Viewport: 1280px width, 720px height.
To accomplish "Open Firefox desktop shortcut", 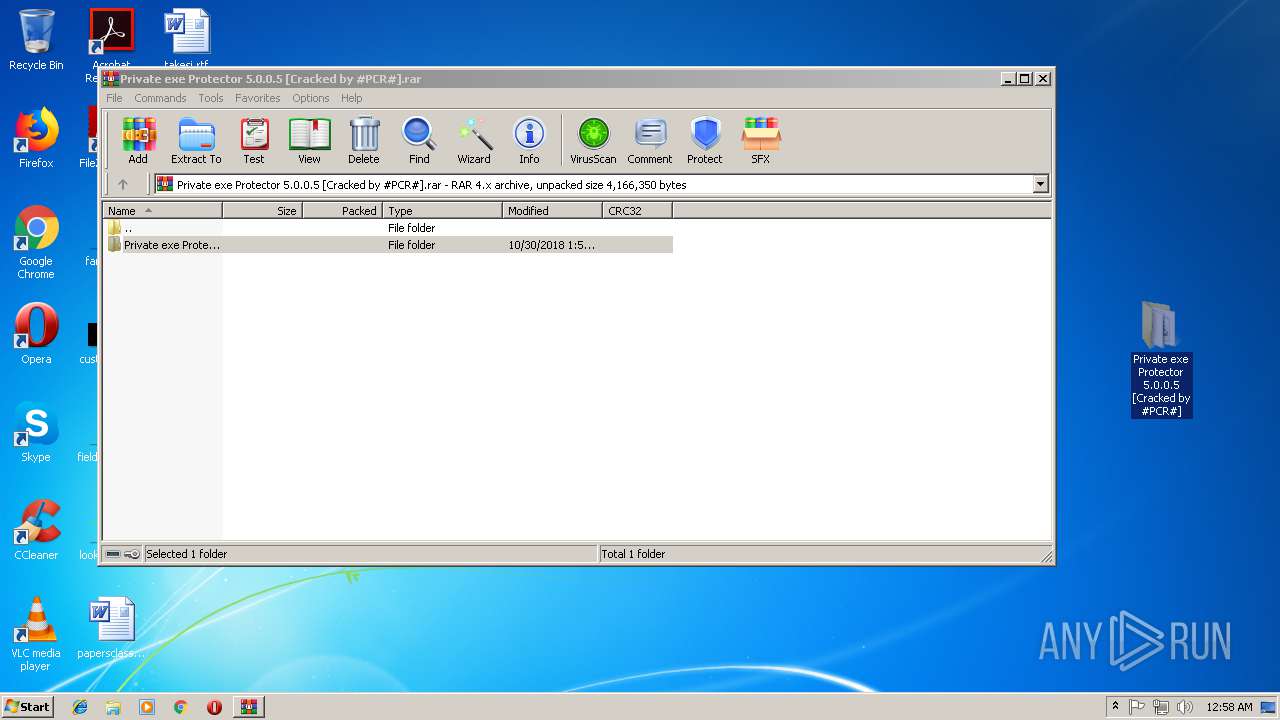I will click(36, 139).
